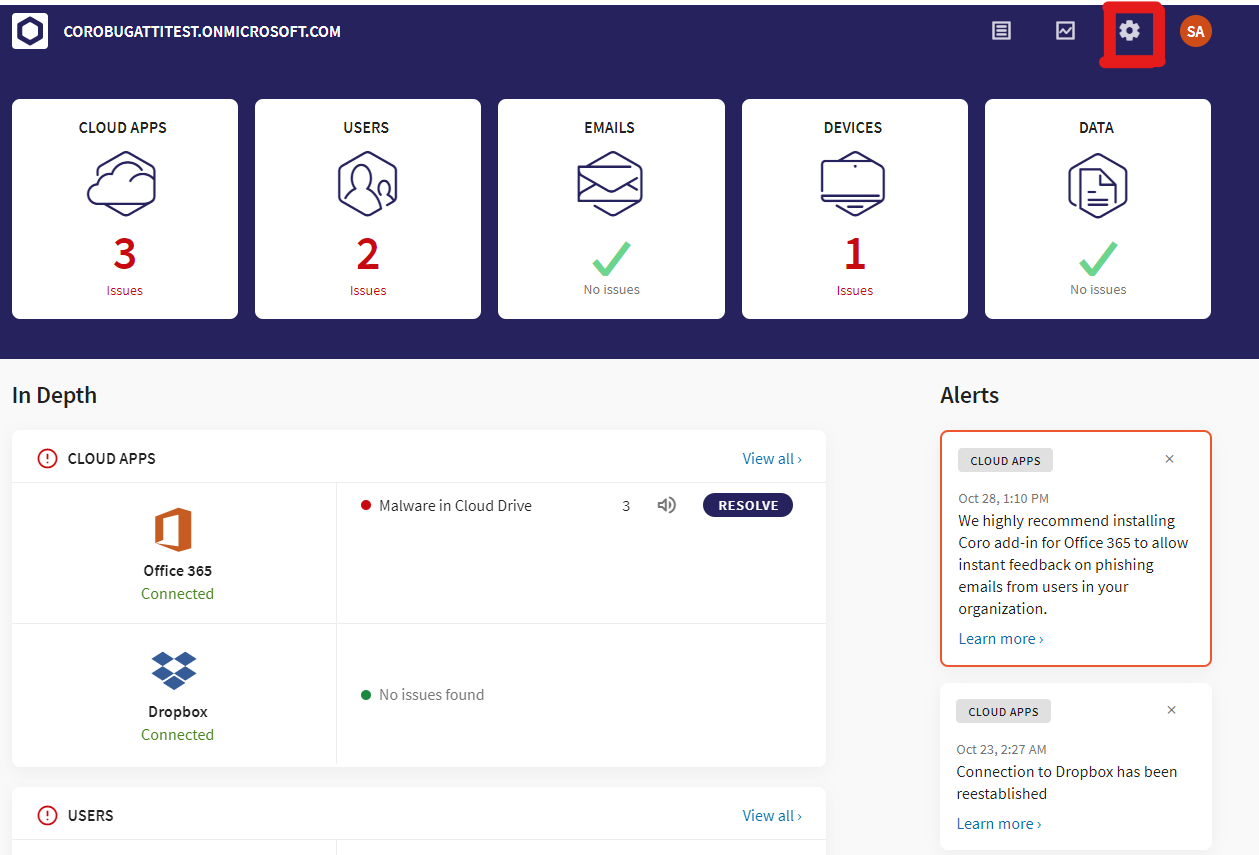The image size is (1259, 855).
Task: Click the COROBUGATTITEST.ONMICROSOFT.COM workspace name
Action: [x=202, y=31]
